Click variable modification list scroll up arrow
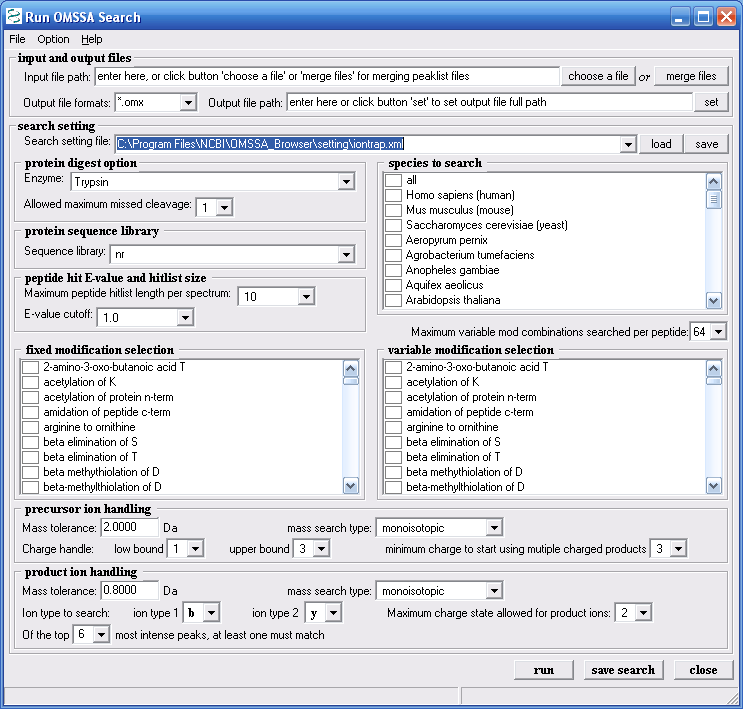Viewport: 743px width, 709px height. pos(714,368)
